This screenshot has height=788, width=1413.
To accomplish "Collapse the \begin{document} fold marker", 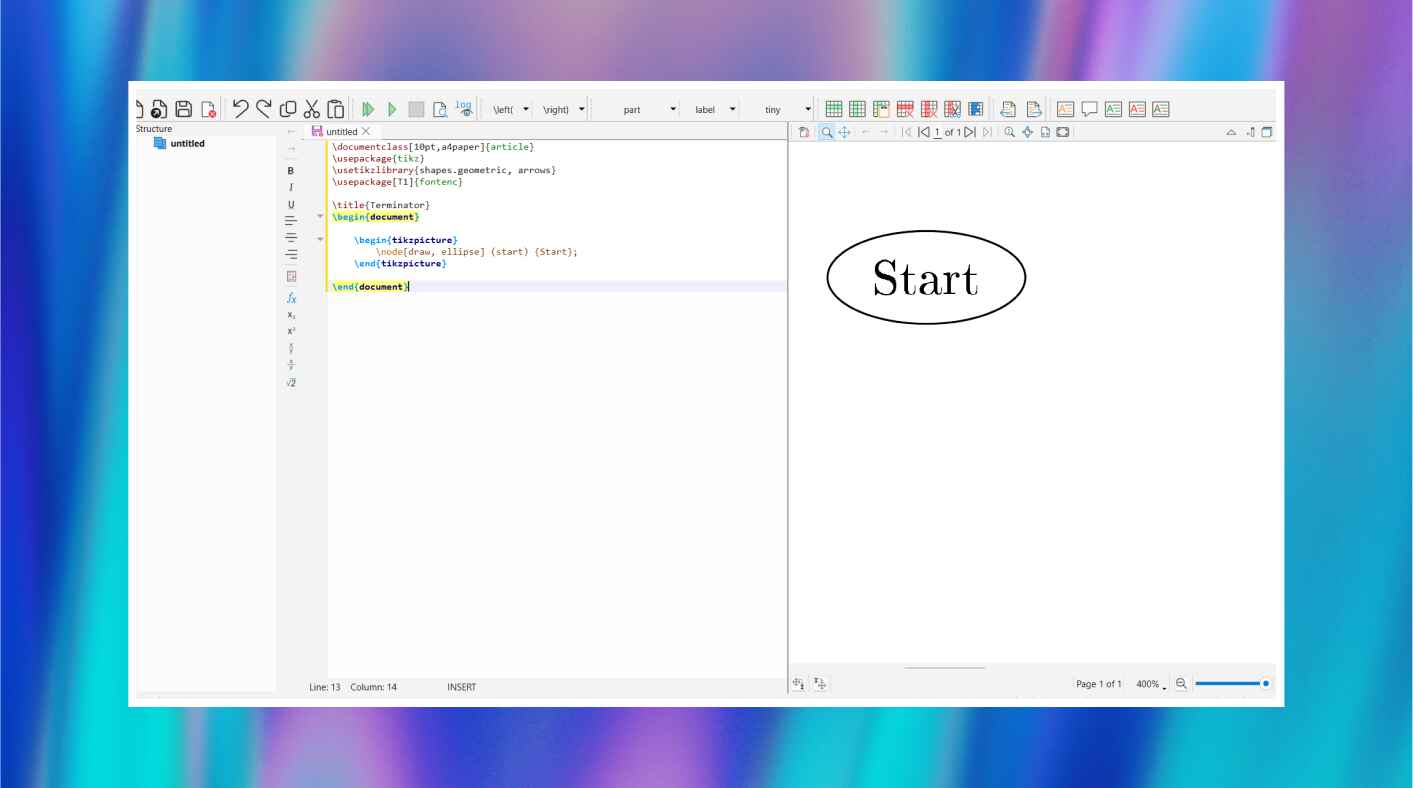I will click(320, 216).
